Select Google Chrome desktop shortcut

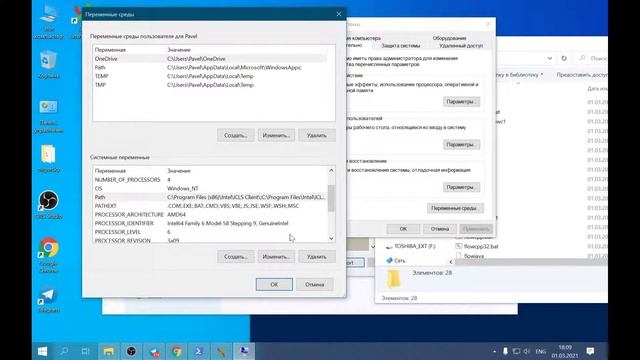tap(49, 255)
